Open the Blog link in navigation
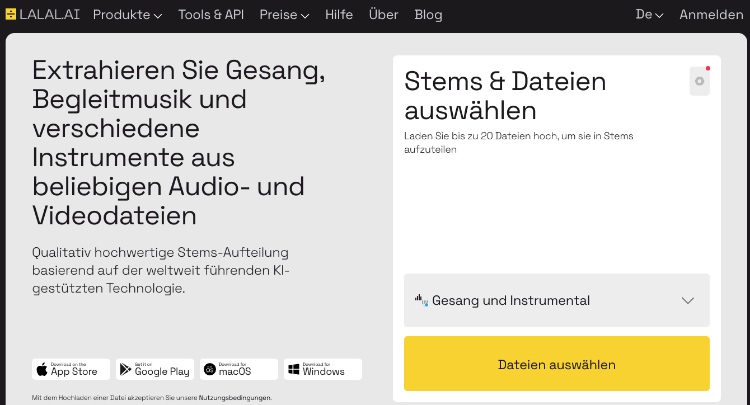750x405 pixels. [x=428, y=15]
